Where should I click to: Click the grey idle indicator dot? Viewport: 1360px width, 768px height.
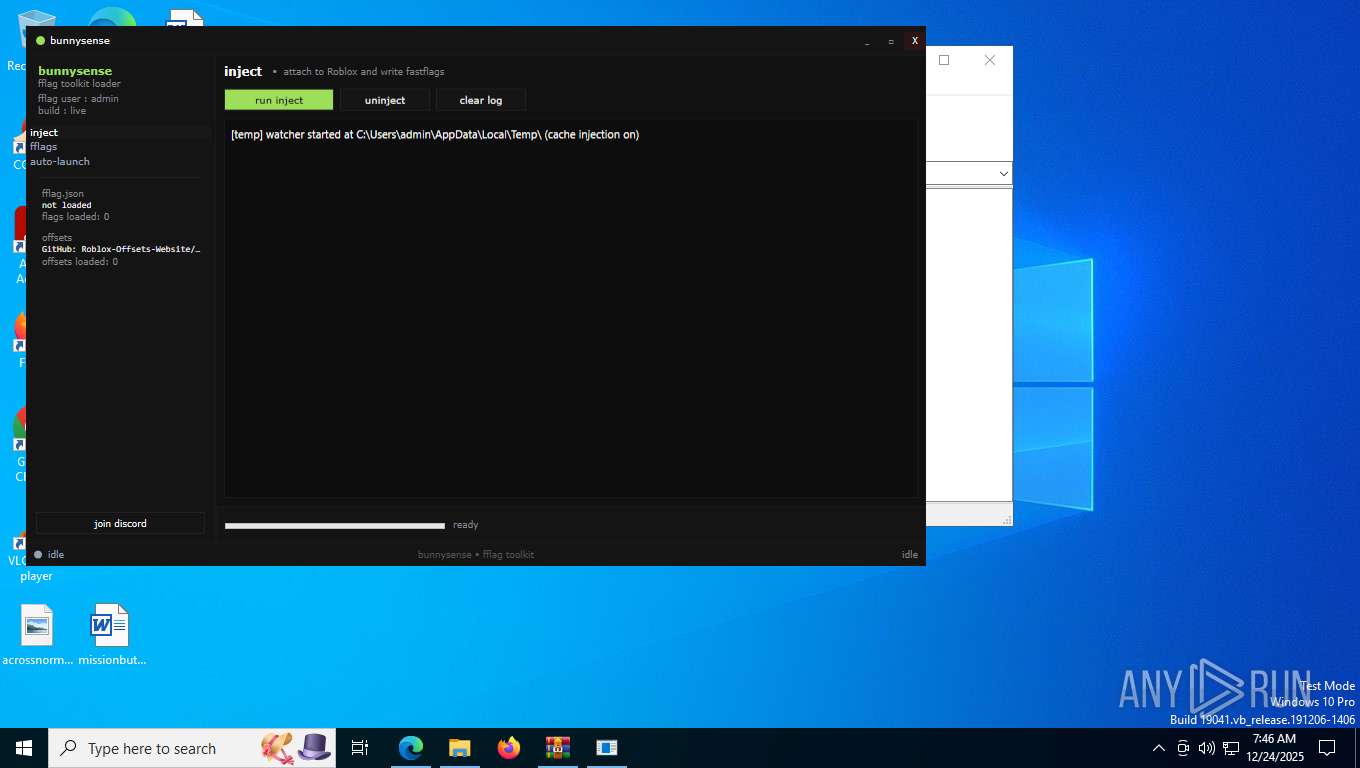(x=38, y=554)
